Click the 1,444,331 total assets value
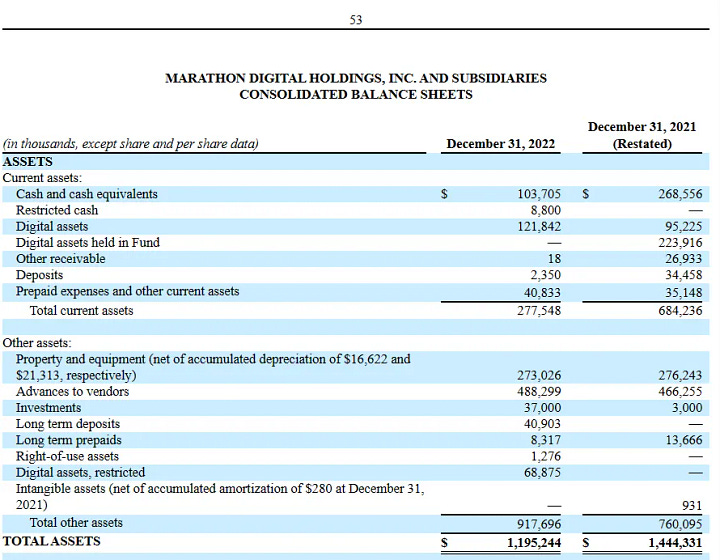The width and height of the screenshot is (720, 560). point(675,543)
